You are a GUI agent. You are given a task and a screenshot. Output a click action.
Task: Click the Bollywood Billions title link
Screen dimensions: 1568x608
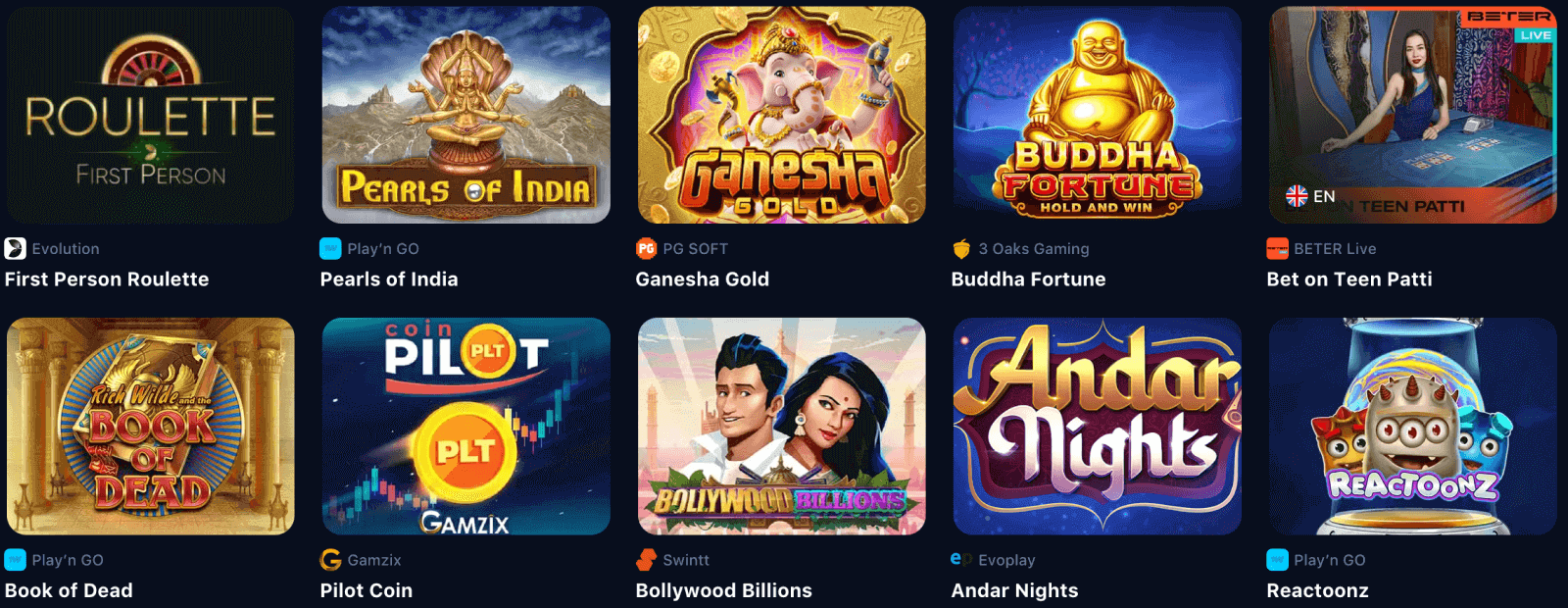724,590
